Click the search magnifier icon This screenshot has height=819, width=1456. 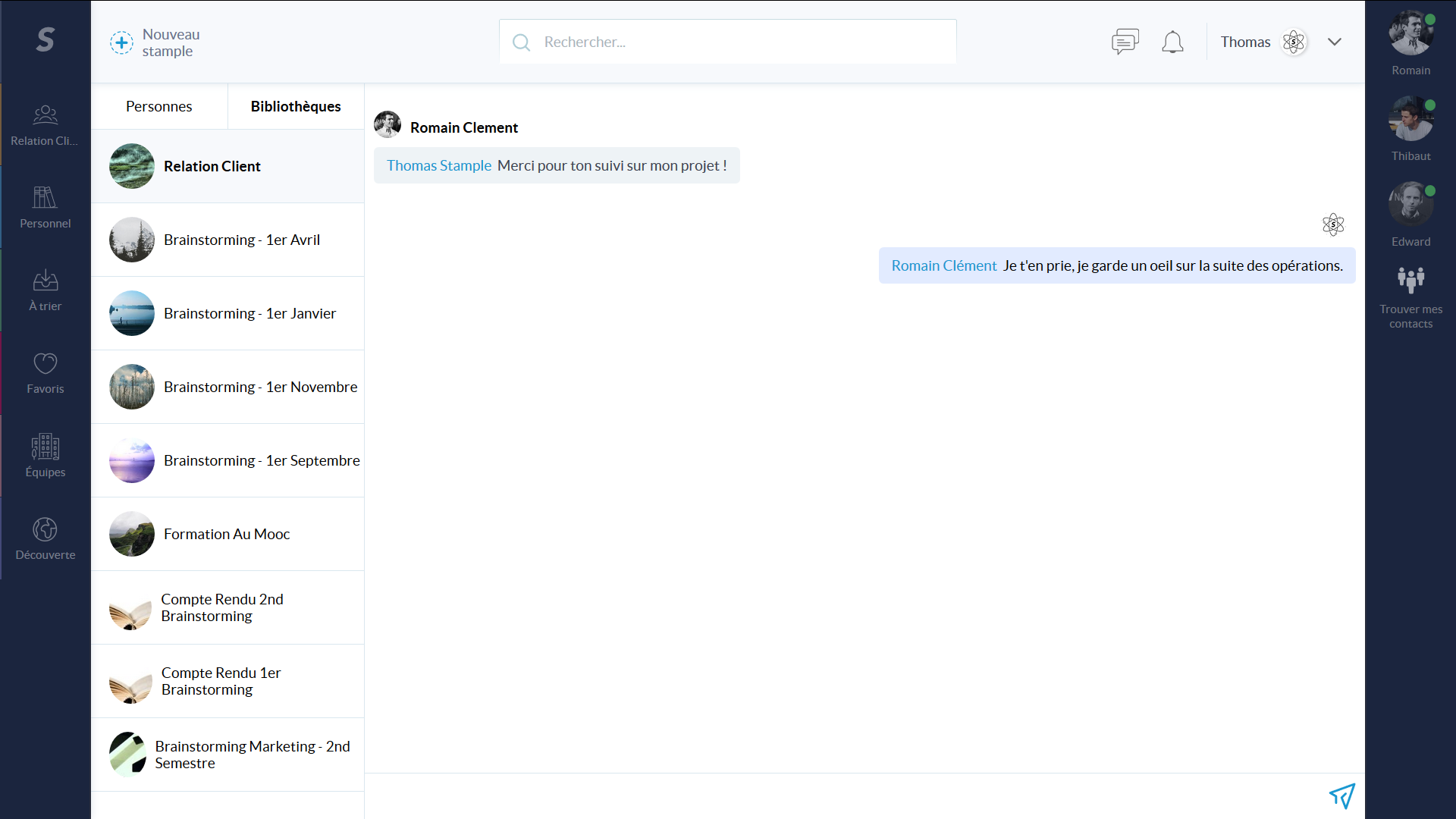click(x=521, y=42)
